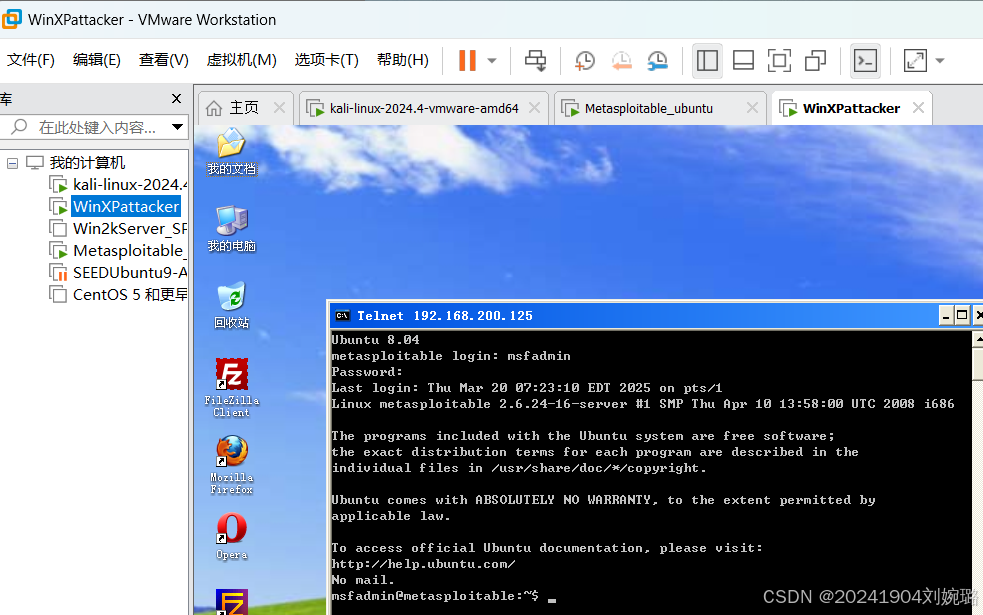983x615 pixels.
Task: Open the 选项卡(T) menu
Action: pos(327,60)
